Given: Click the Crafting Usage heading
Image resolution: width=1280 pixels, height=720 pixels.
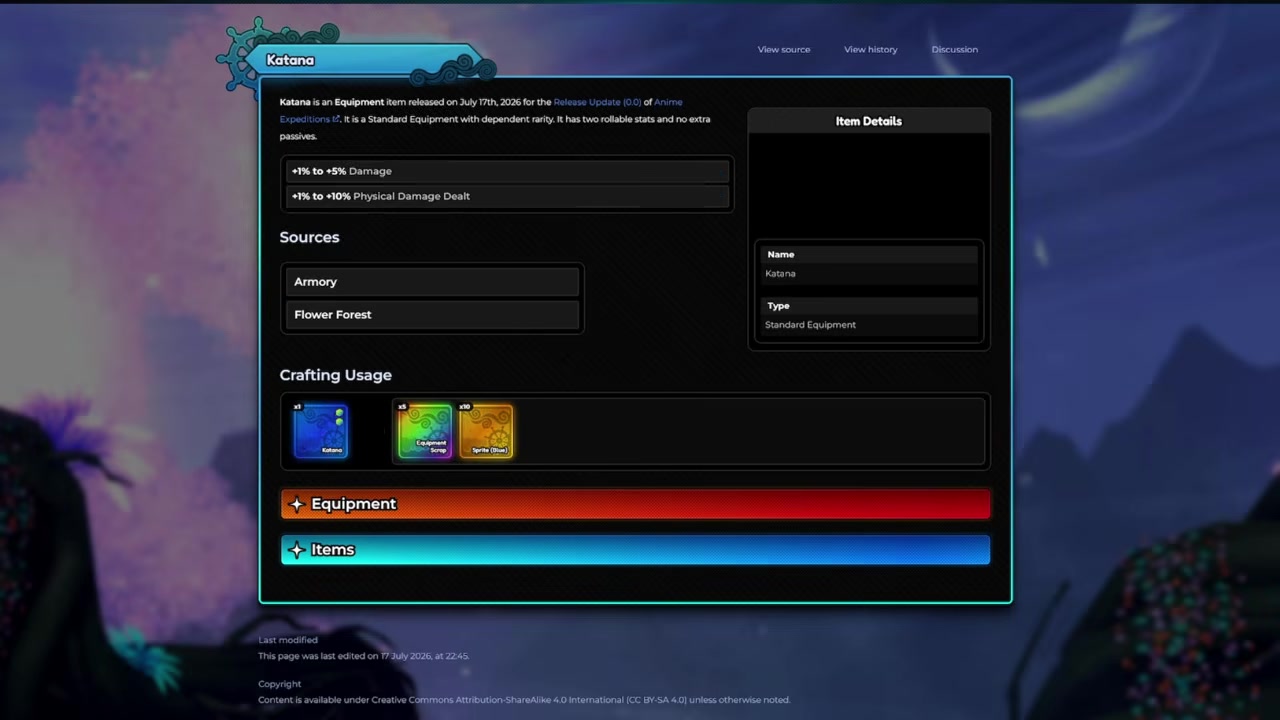Looking at the screenshot, I should pos(335,375).
